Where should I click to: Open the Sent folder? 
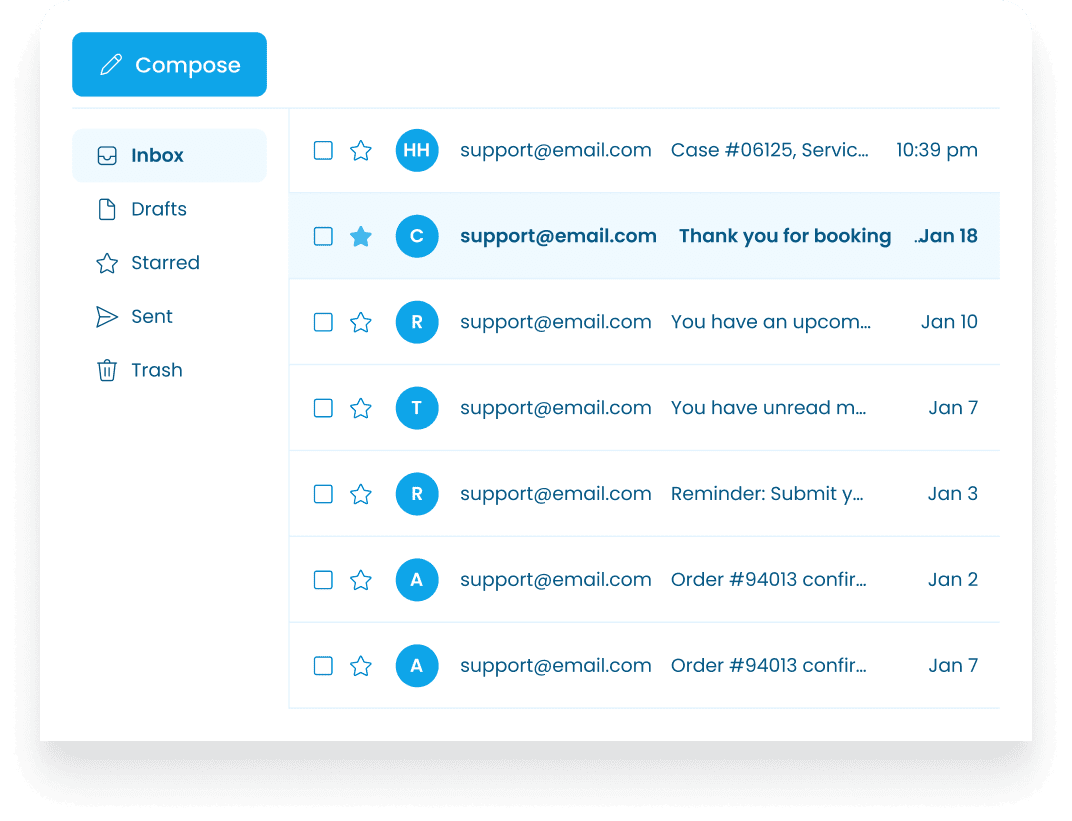pyautogui.click(x=151, y=317)
